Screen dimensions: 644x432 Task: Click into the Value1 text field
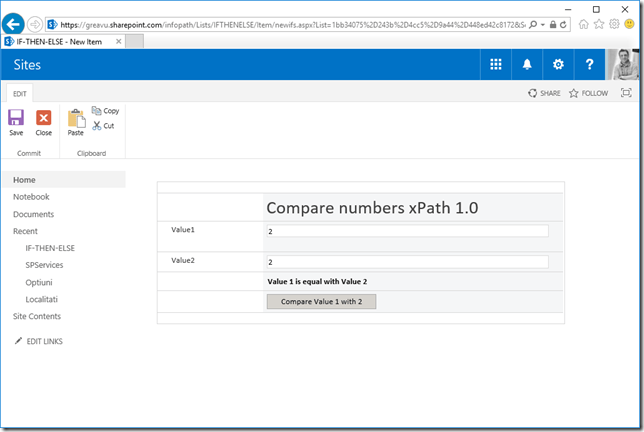(x=407, y=231)
